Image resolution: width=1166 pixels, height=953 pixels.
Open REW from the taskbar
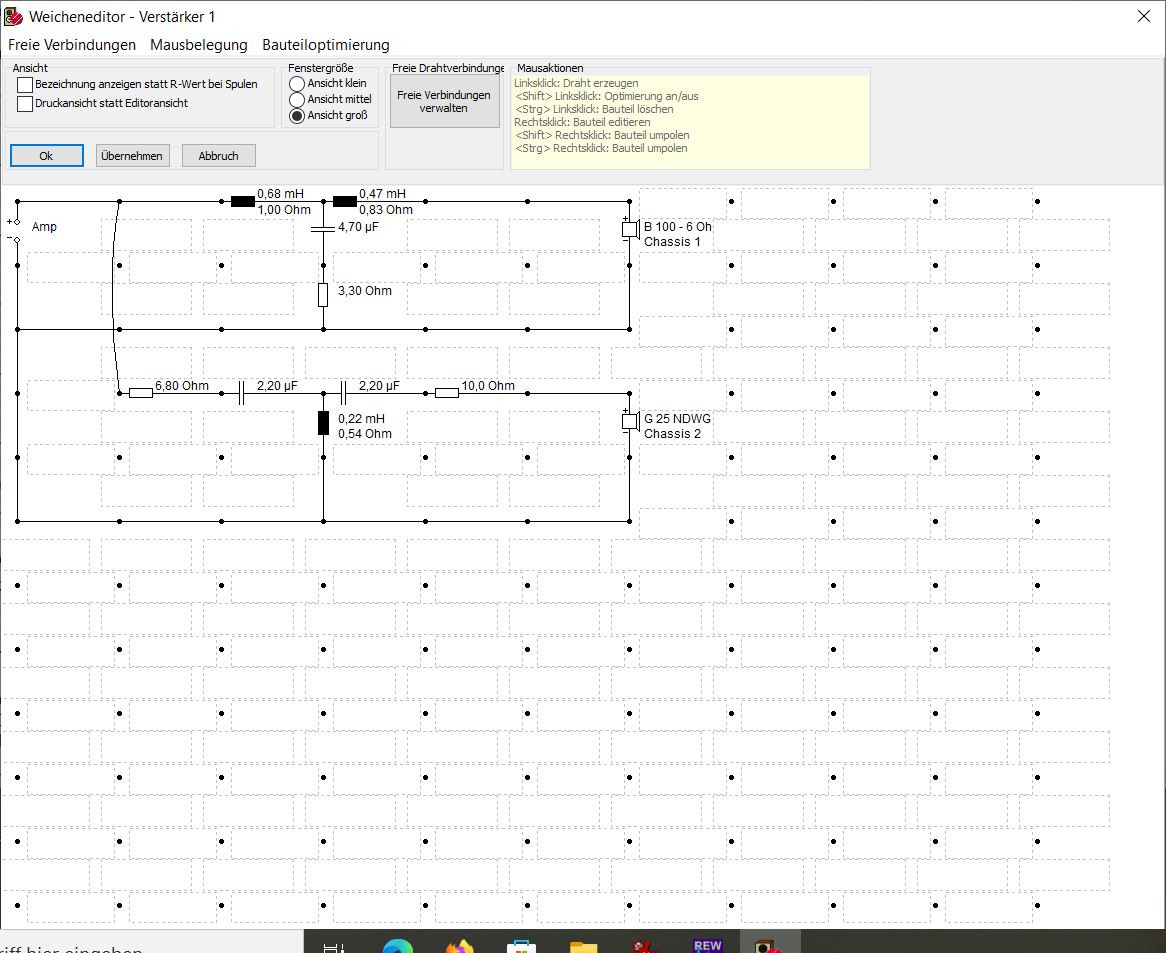click(x=707, y=946)
